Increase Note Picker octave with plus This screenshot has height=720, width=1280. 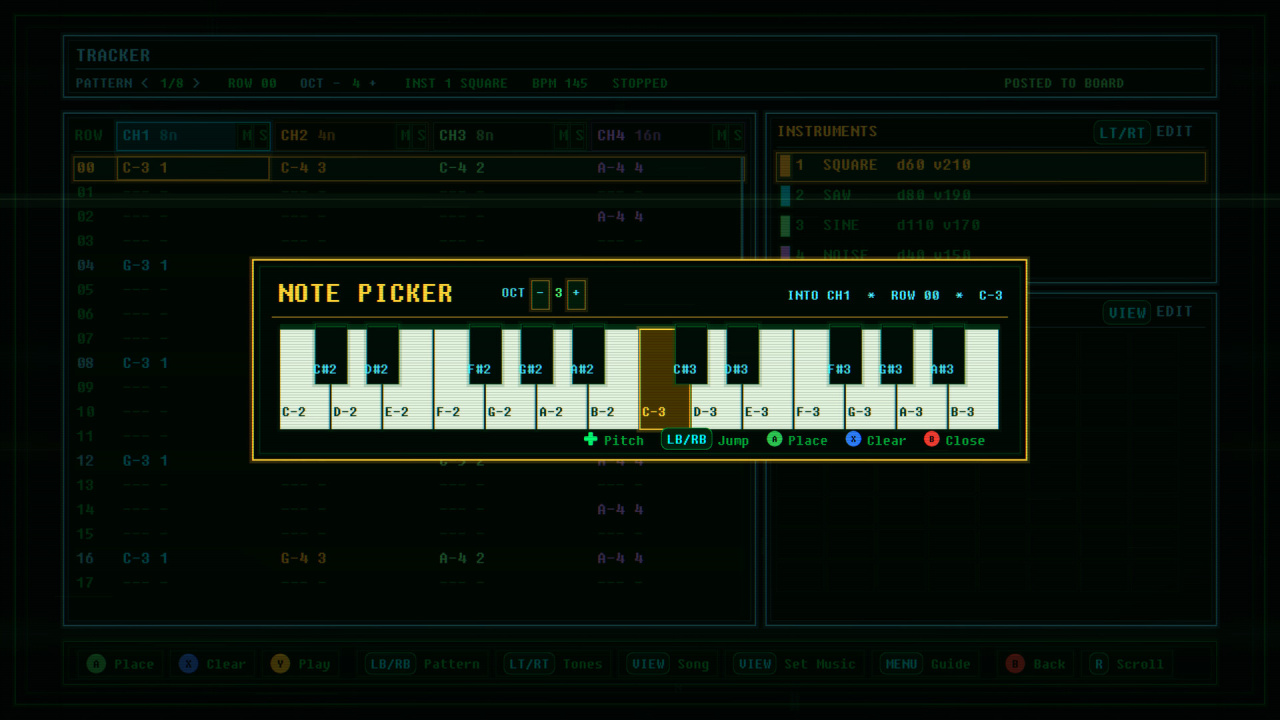(576, 294)
